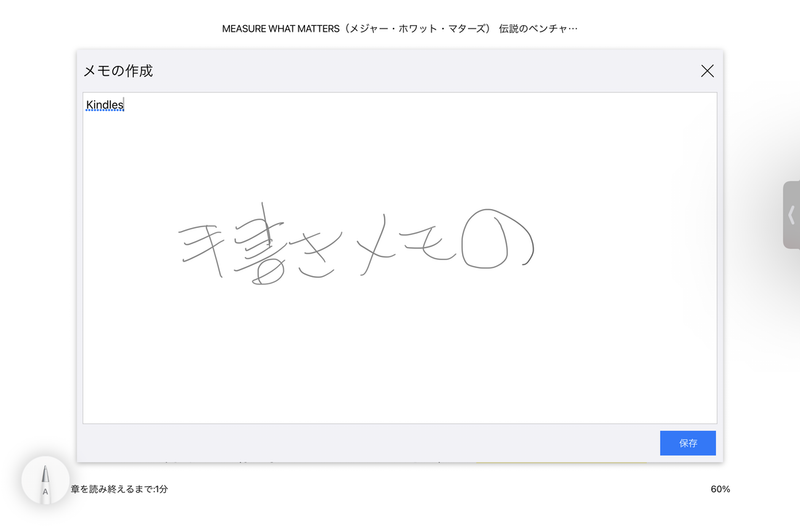The height and width of the screenshot is (526, 800).
Task: Open the side slide-over handle chevron
Action: pyautogui.click(x=791, y=215)
